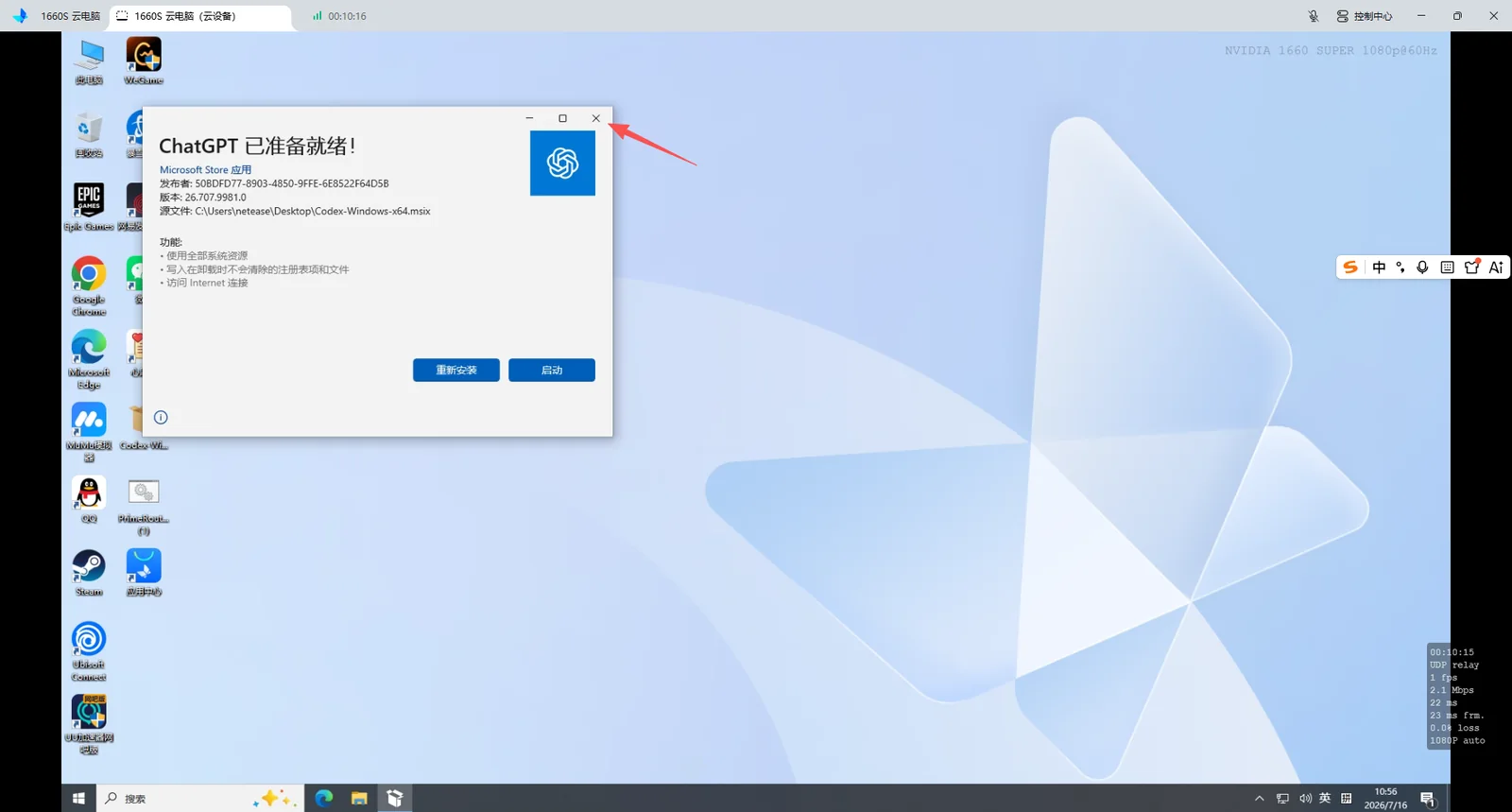Switch the 英 input language indicator
Image resolution: width=1512 pixels, height=812 pixels.
[x=1325, y=799]
